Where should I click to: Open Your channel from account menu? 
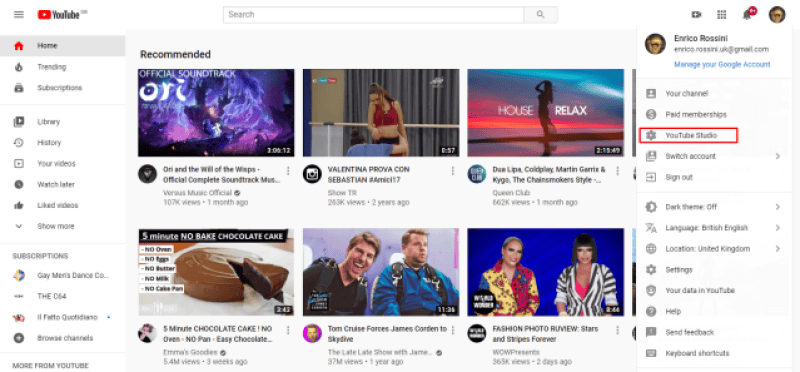714,94
